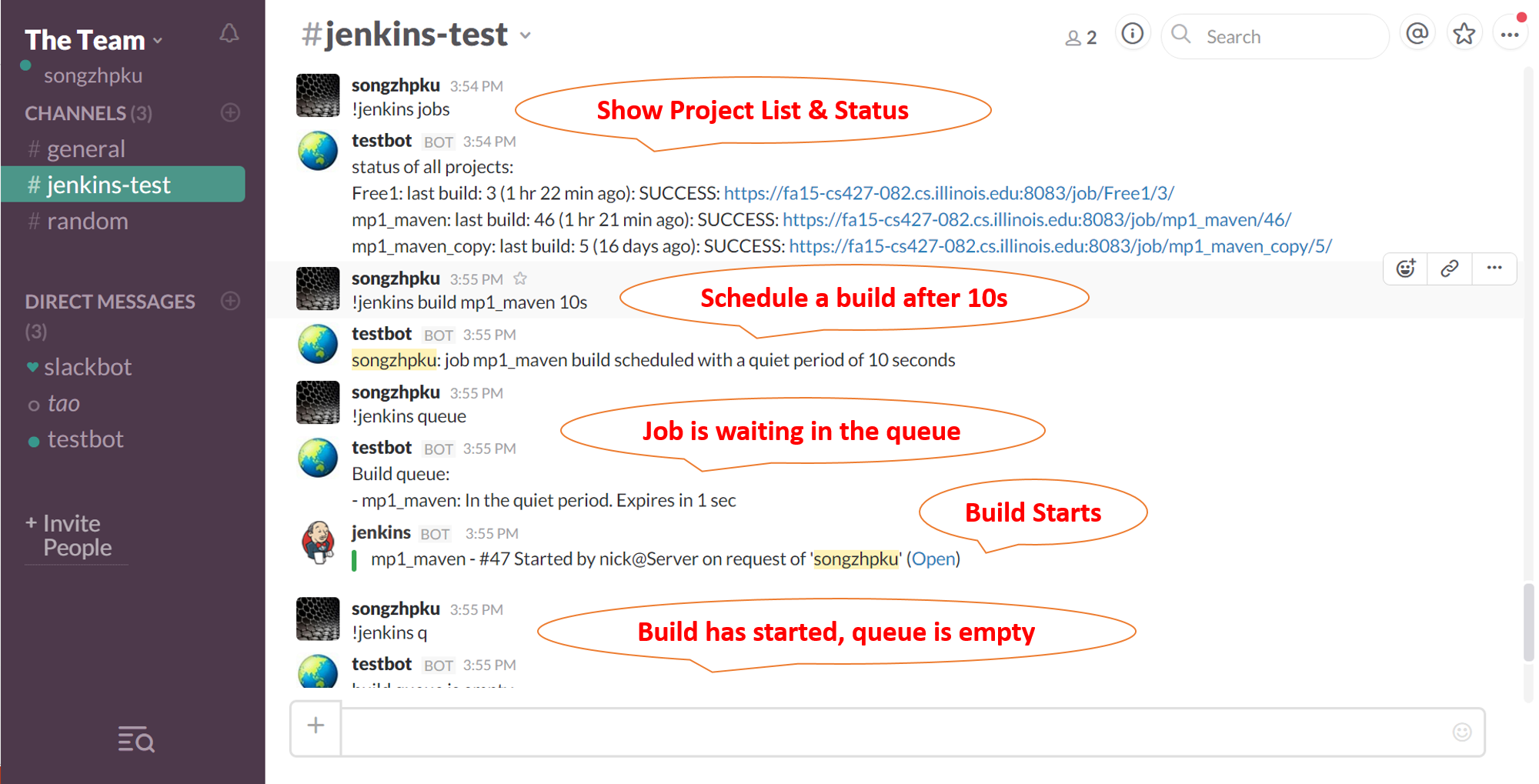1539x784 pixels.
Task: Open the Free1/3 build URL
Action: coord(949,193)
